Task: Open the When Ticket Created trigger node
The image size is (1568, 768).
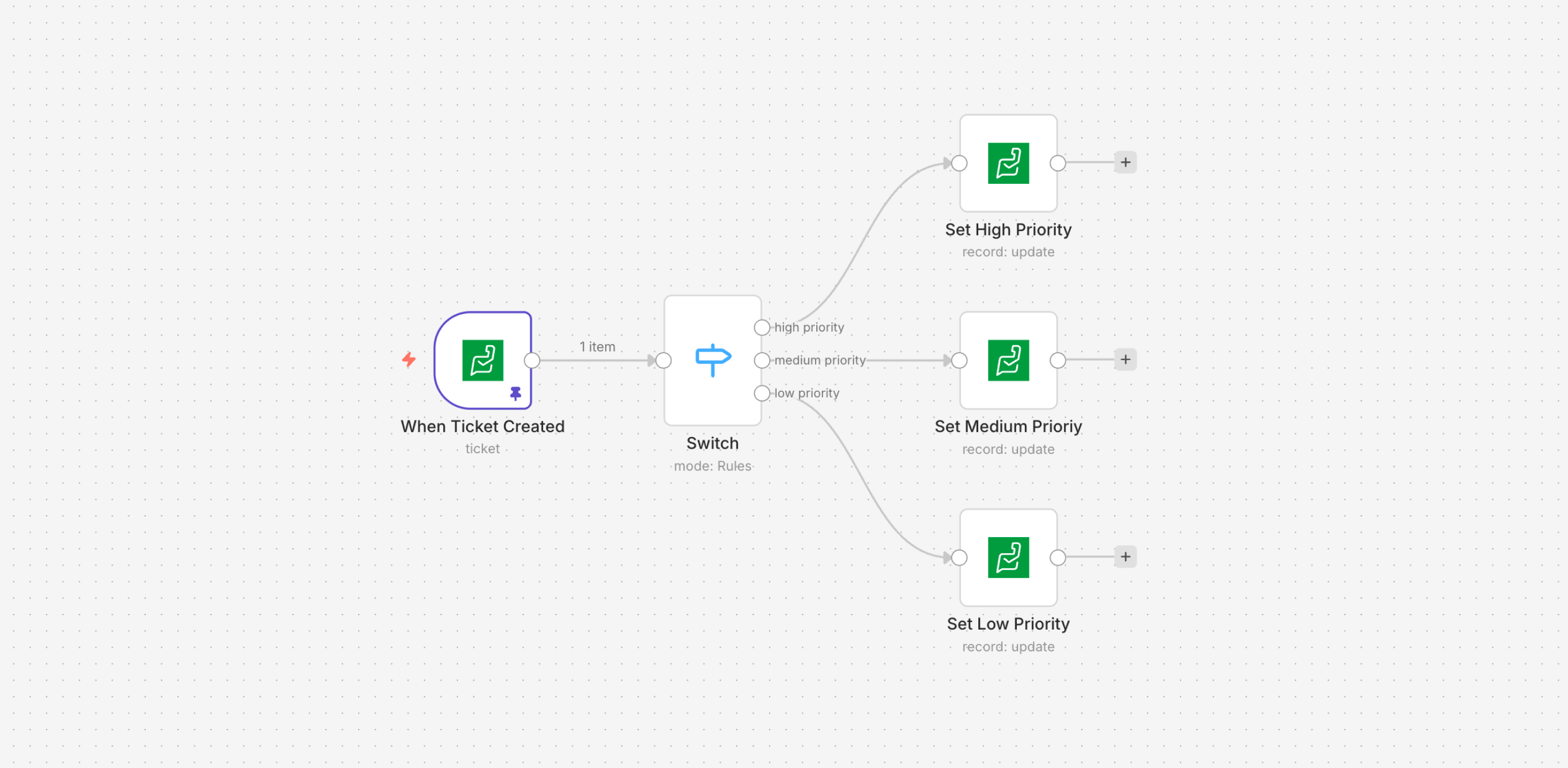Action: (x=483, y=360)
